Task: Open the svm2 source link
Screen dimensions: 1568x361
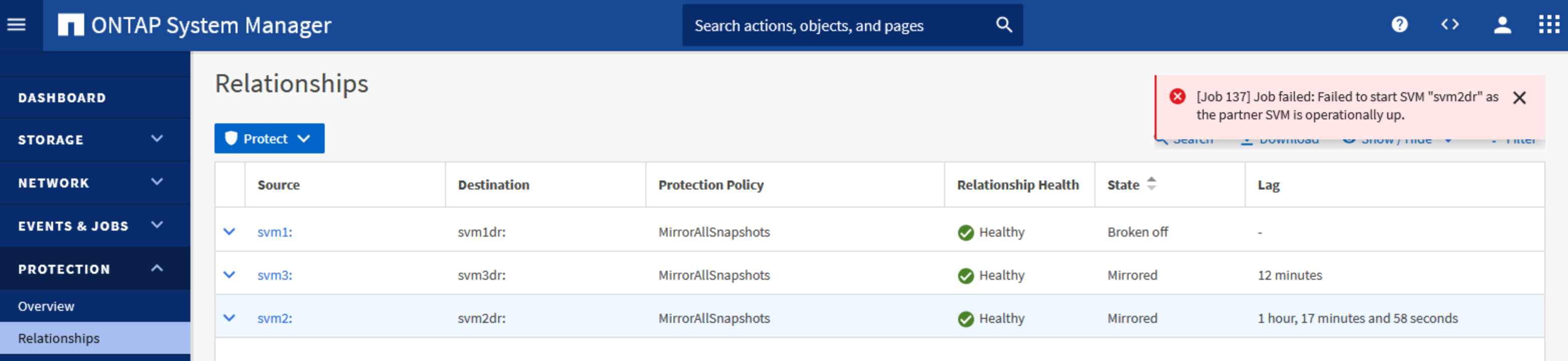Action: [275, 318]
